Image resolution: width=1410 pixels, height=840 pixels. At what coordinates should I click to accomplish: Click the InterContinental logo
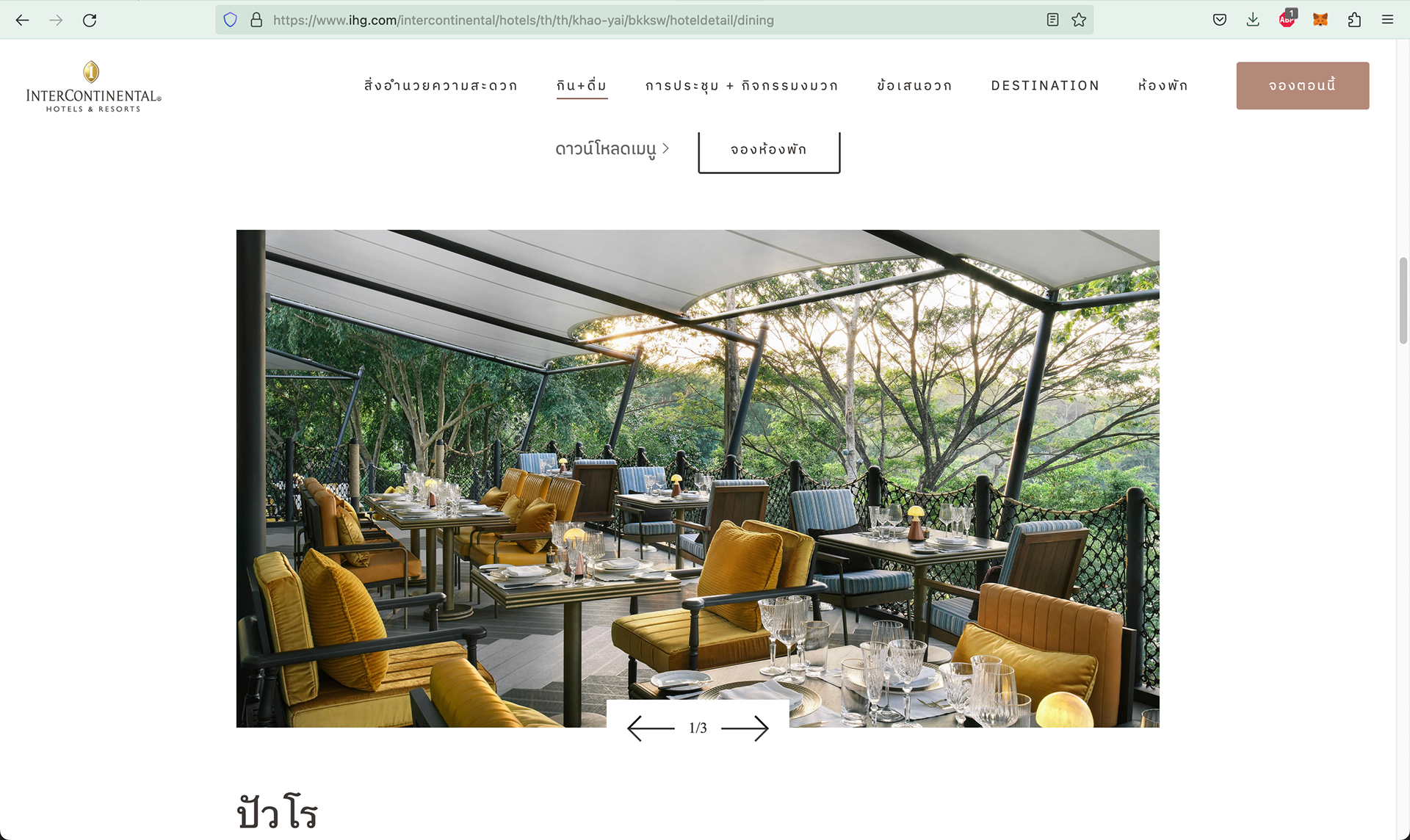[93, 87]
